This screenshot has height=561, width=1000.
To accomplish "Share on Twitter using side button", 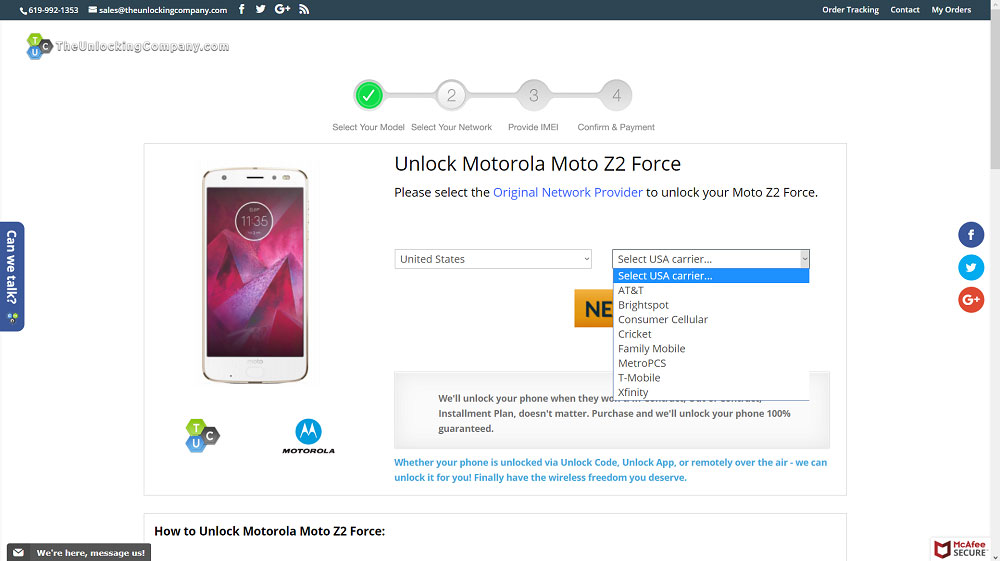I will click(x=971, y=267).
